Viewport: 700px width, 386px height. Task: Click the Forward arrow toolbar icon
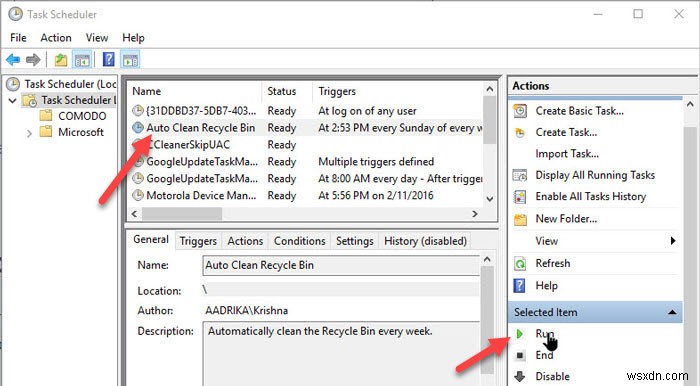(x=33, y=59)
